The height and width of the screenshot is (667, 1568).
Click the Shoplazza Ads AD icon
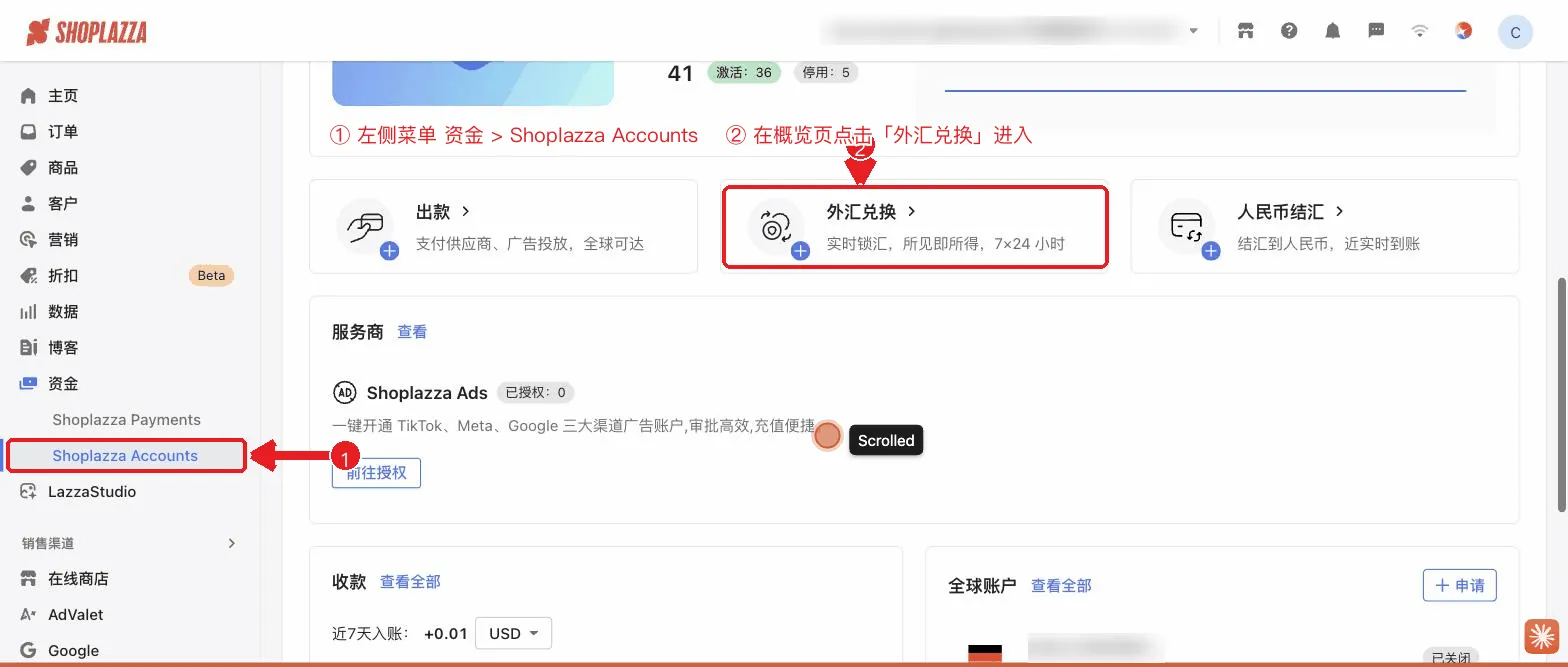(344, 393)
